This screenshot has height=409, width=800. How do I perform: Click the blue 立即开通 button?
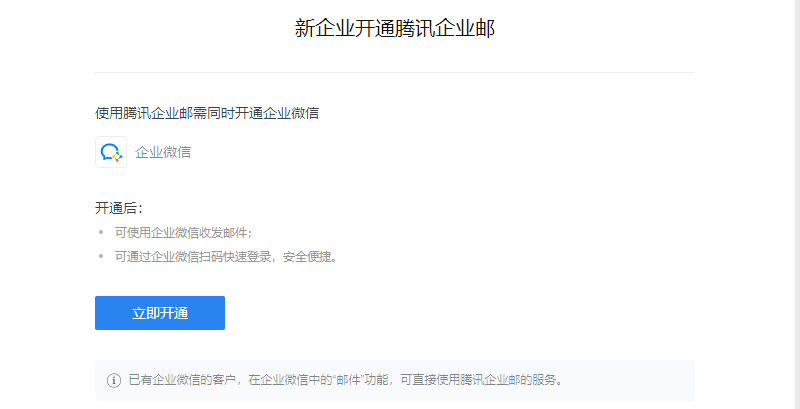(x=160, y=313)
